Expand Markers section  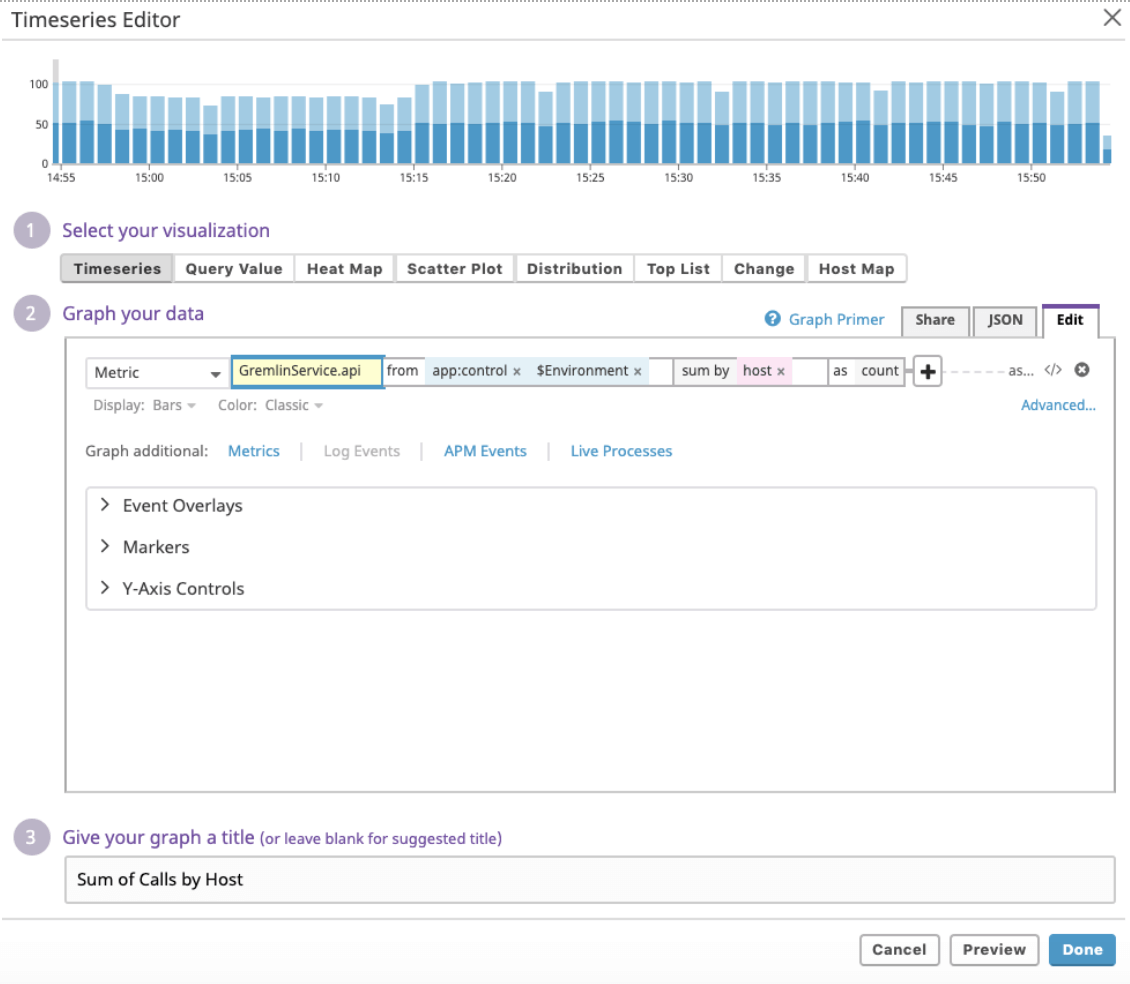pos(146,547)
